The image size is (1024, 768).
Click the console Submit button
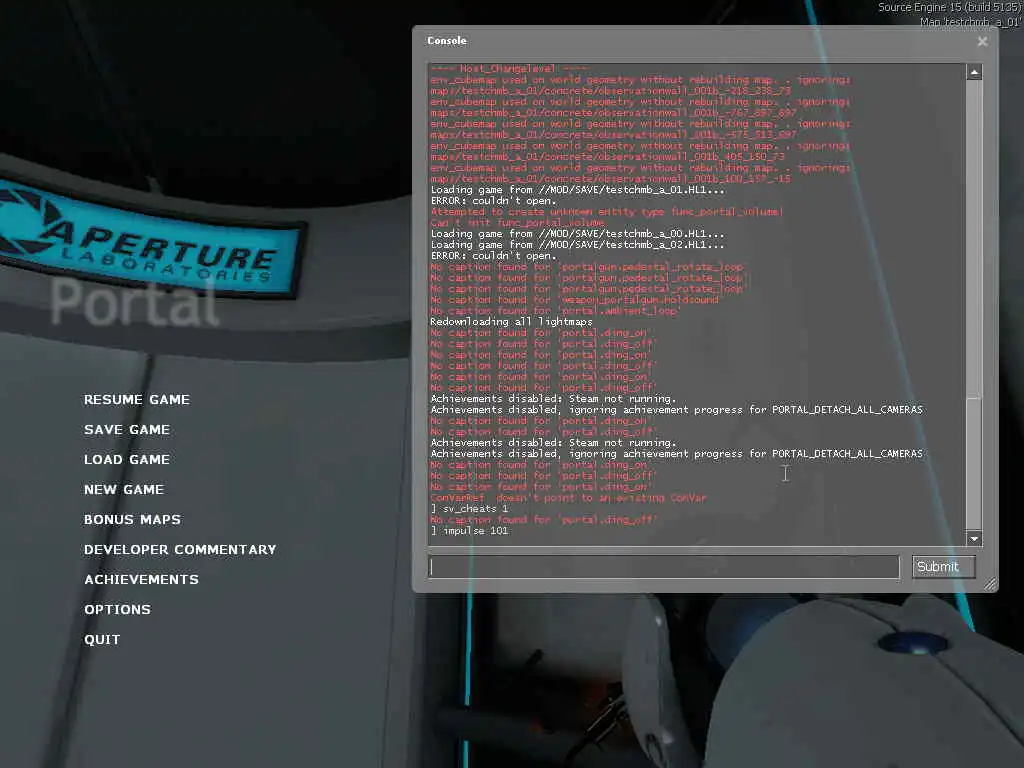tap(944, 567)
